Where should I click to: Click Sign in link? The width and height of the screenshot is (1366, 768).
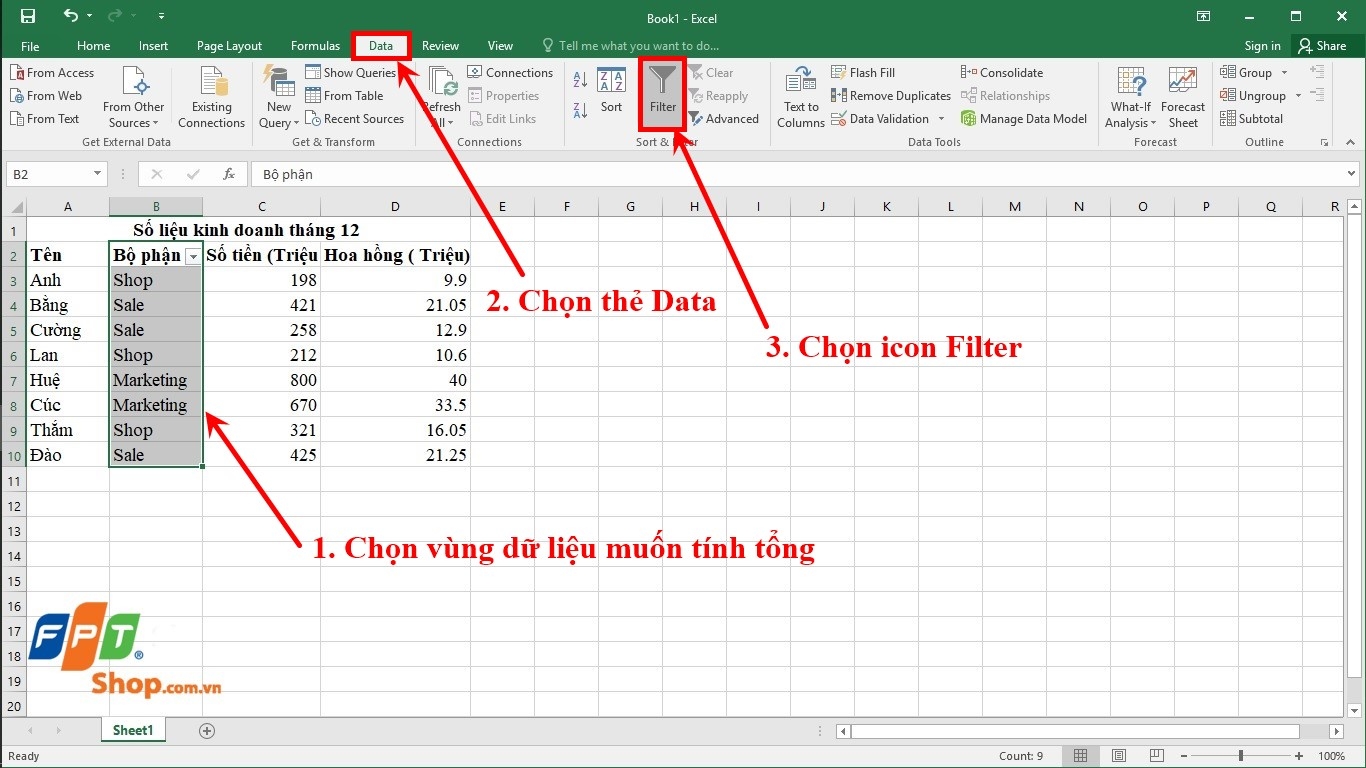[1262, 46]
